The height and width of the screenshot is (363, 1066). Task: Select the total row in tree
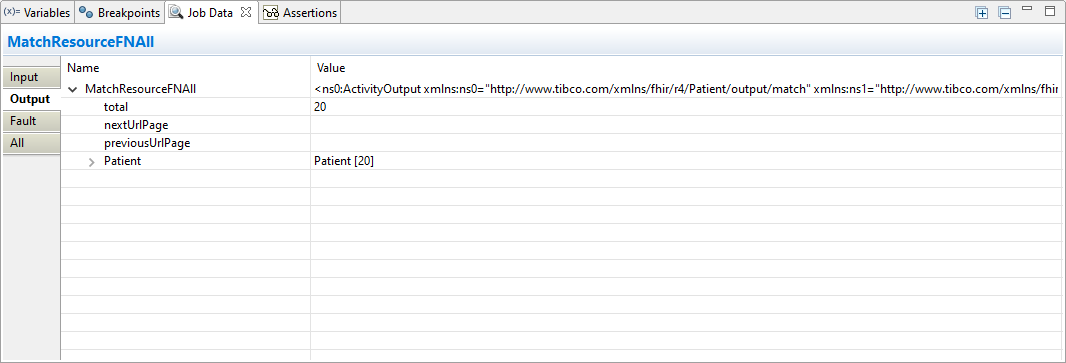563,107
